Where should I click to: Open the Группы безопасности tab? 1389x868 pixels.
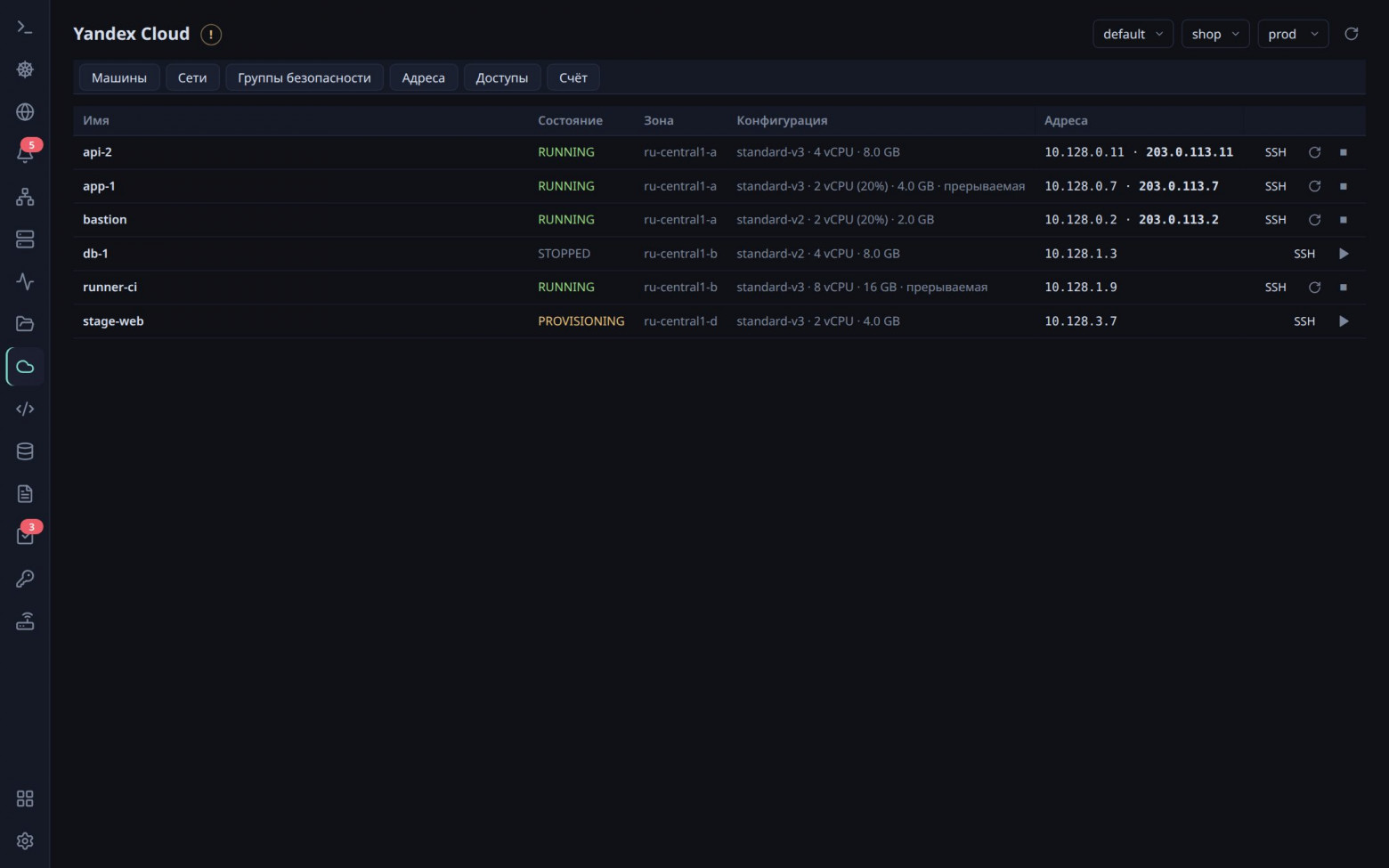pos(305,77)
